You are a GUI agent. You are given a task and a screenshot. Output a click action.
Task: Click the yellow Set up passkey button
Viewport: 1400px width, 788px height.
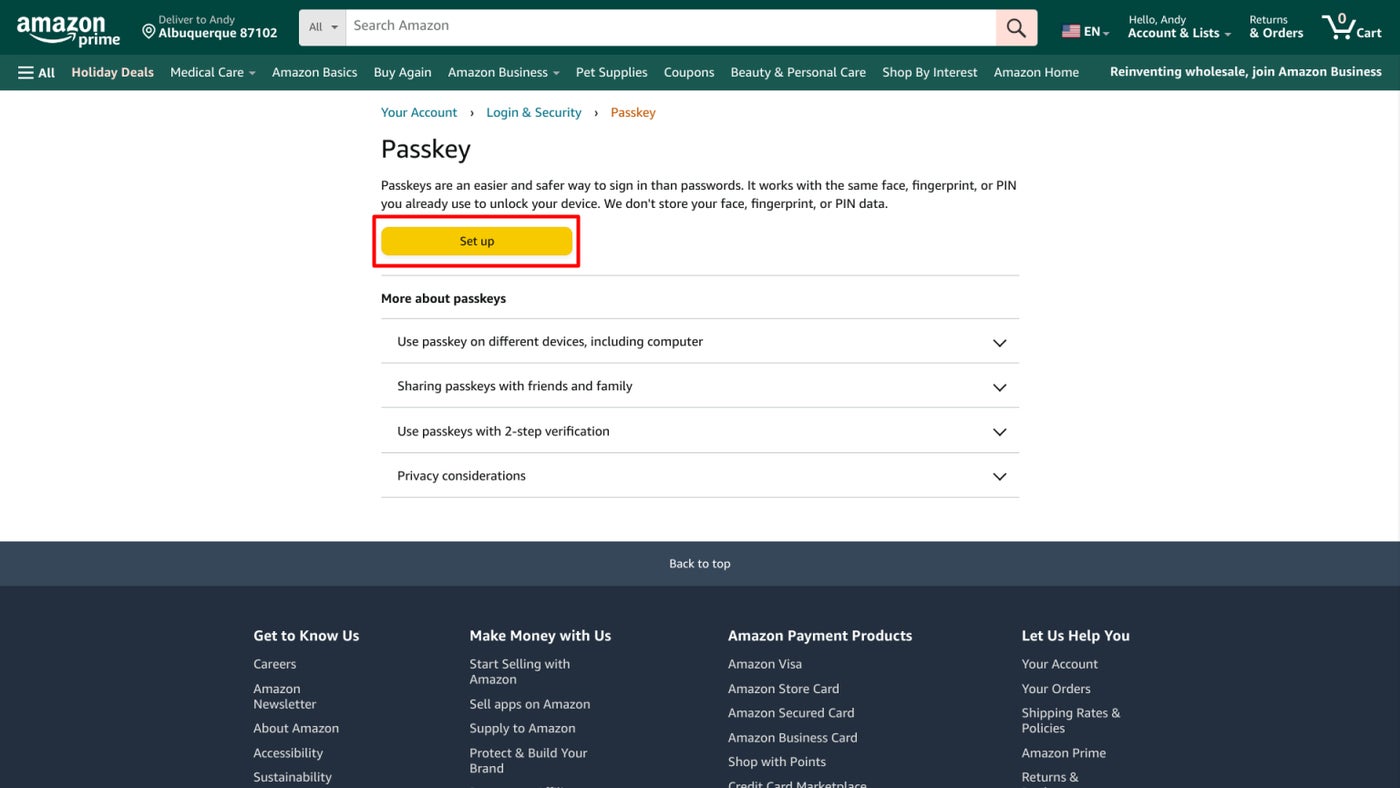coord(477,241)
